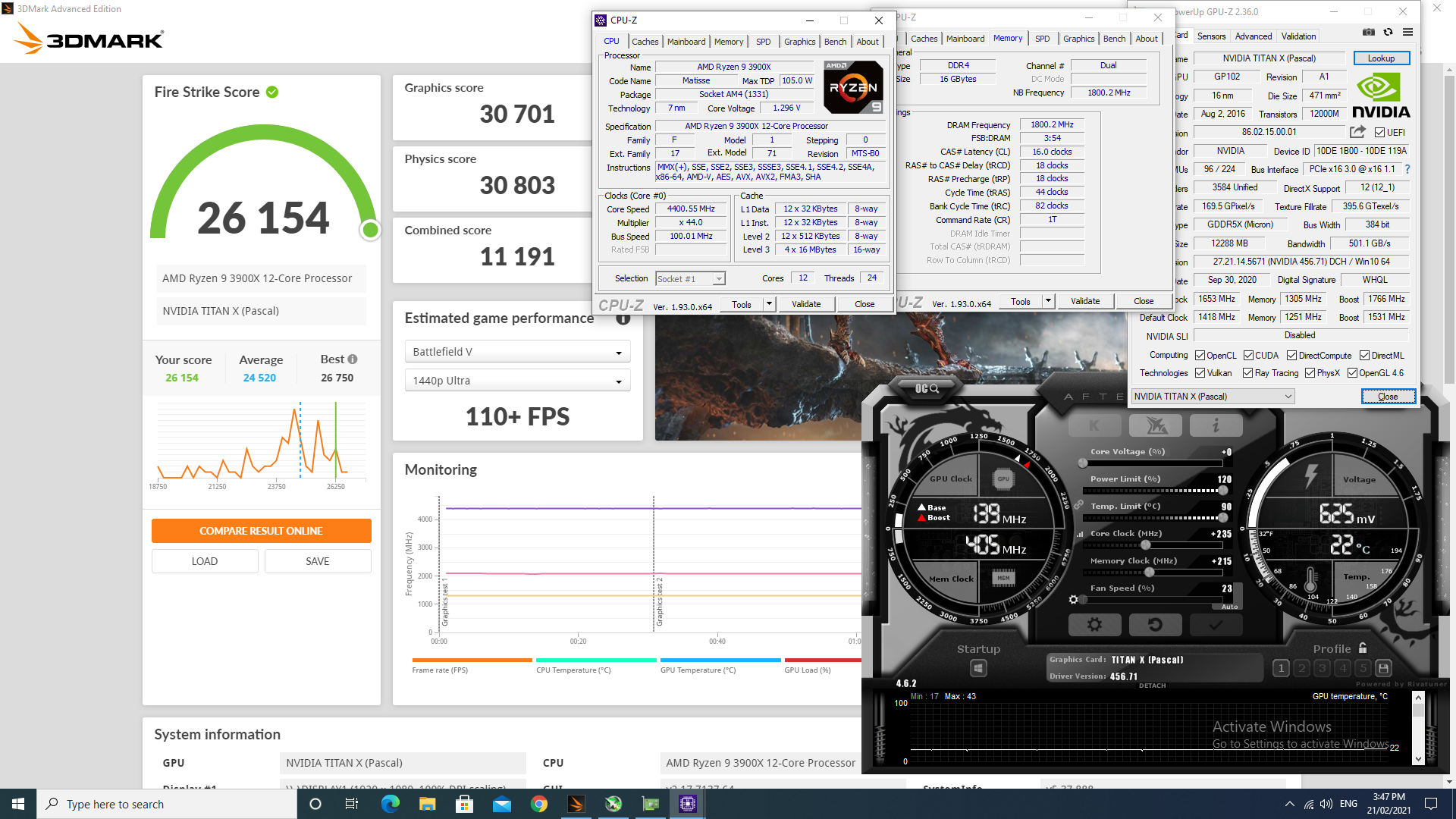
Task: Click the Afterburner save profile floppy icon
Action: coord(1383,668)
